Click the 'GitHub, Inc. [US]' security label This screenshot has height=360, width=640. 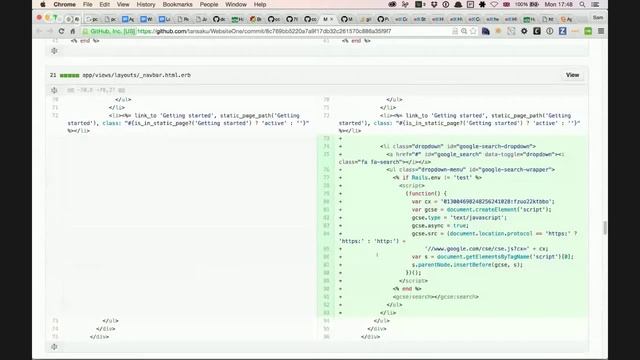tap(112, 31)
